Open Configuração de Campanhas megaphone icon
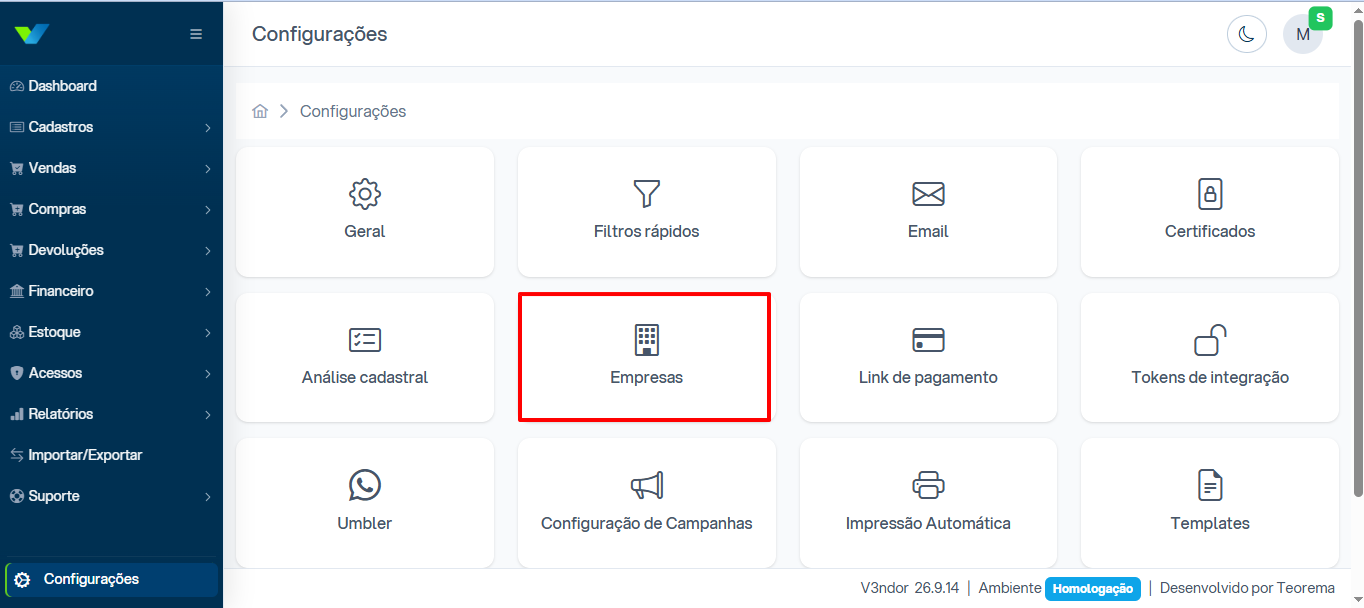Image resolution: width=1364 pixels, height=608 pixels. [647, 486]
